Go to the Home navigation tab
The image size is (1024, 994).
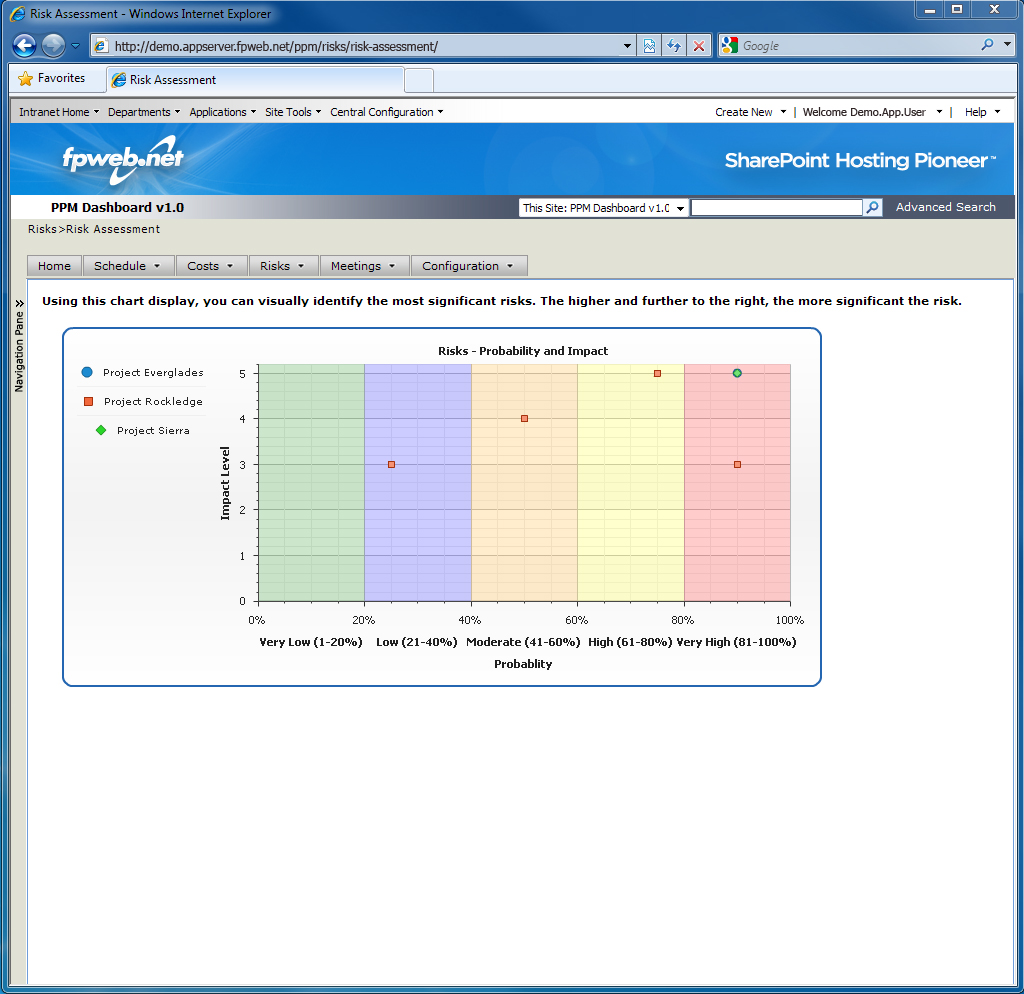(54, 266)
